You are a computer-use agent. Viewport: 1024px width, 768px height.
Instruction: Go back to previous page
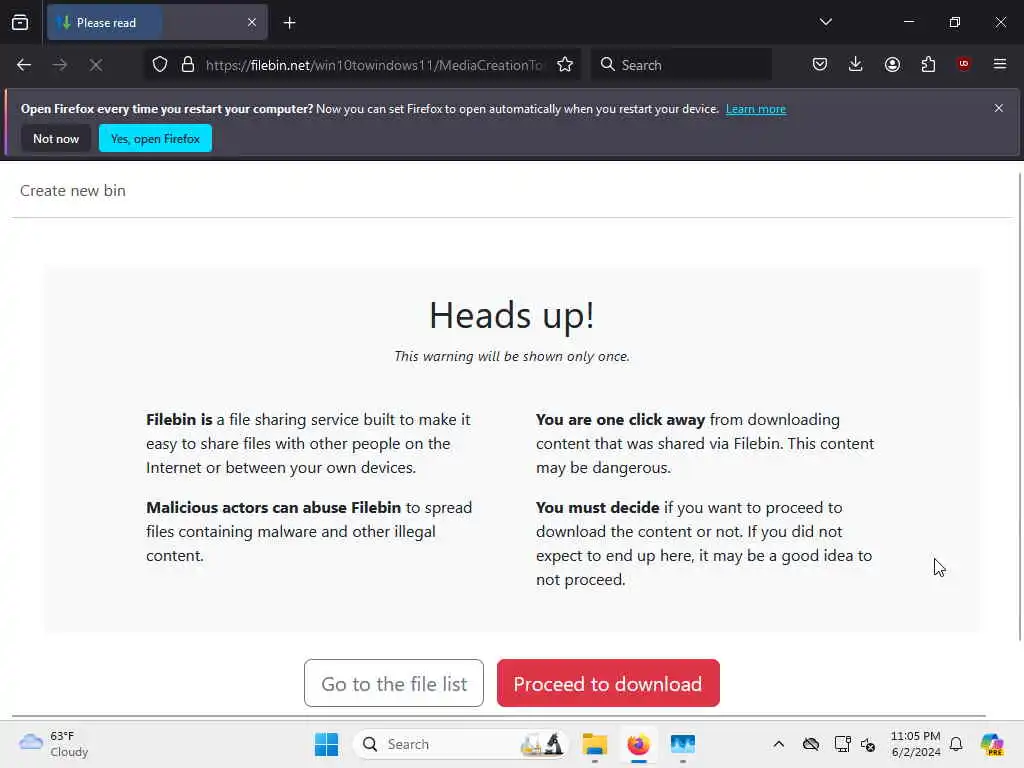click(24, 65)
